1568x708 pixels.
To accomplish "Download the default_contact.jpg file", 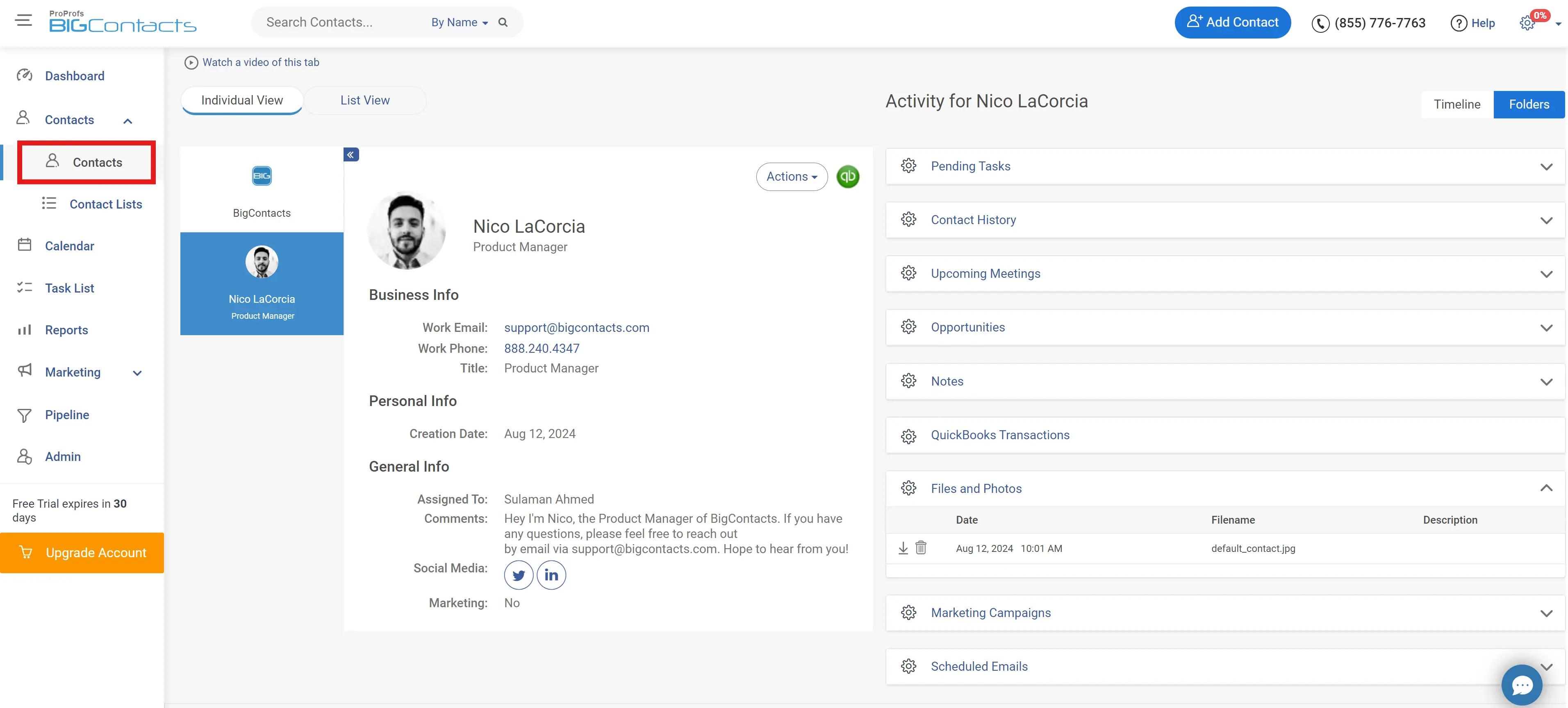I will click(x=903, y=548).
